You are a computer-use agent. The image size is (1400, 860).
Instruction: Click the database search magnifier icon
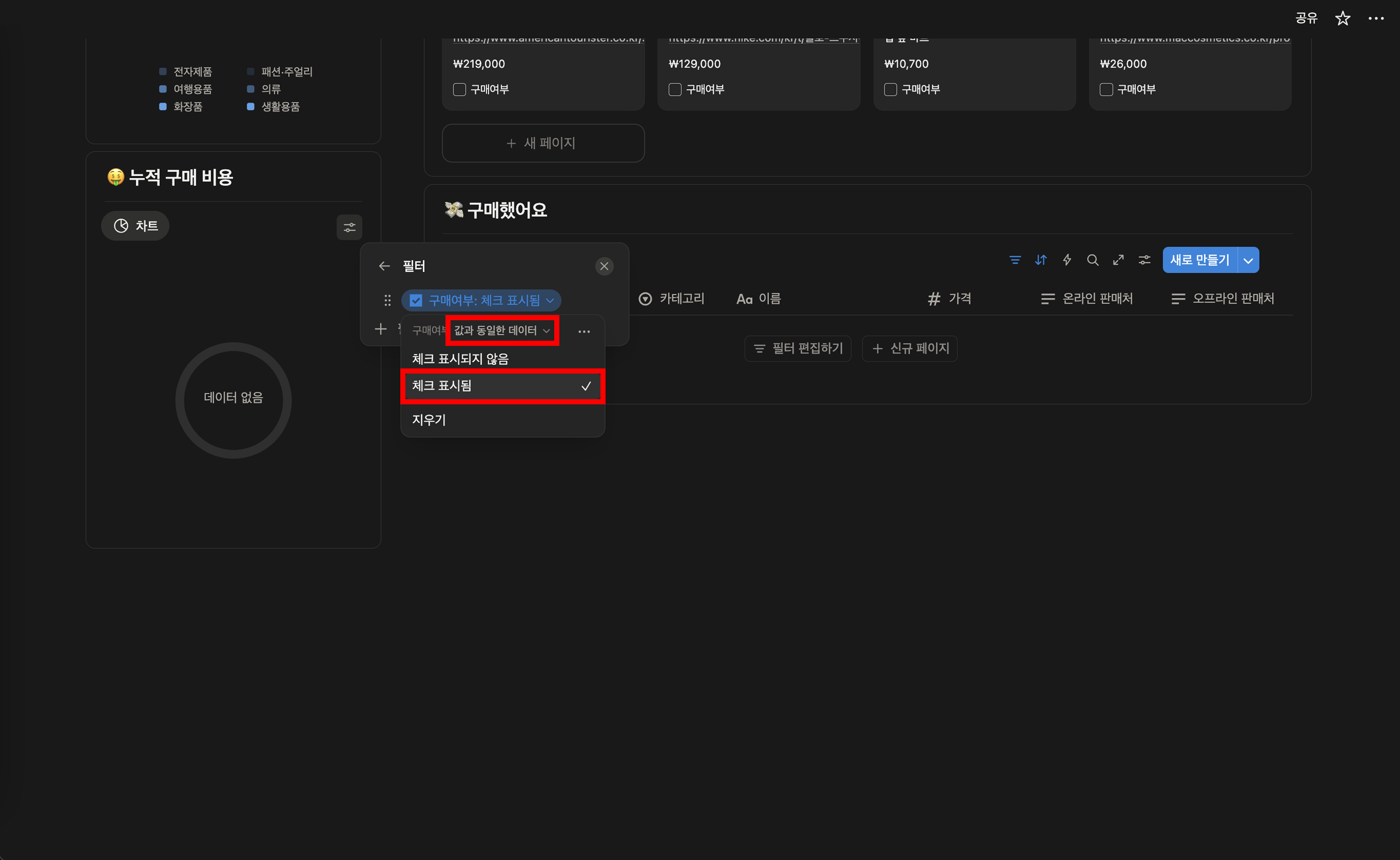point(1092,260)
